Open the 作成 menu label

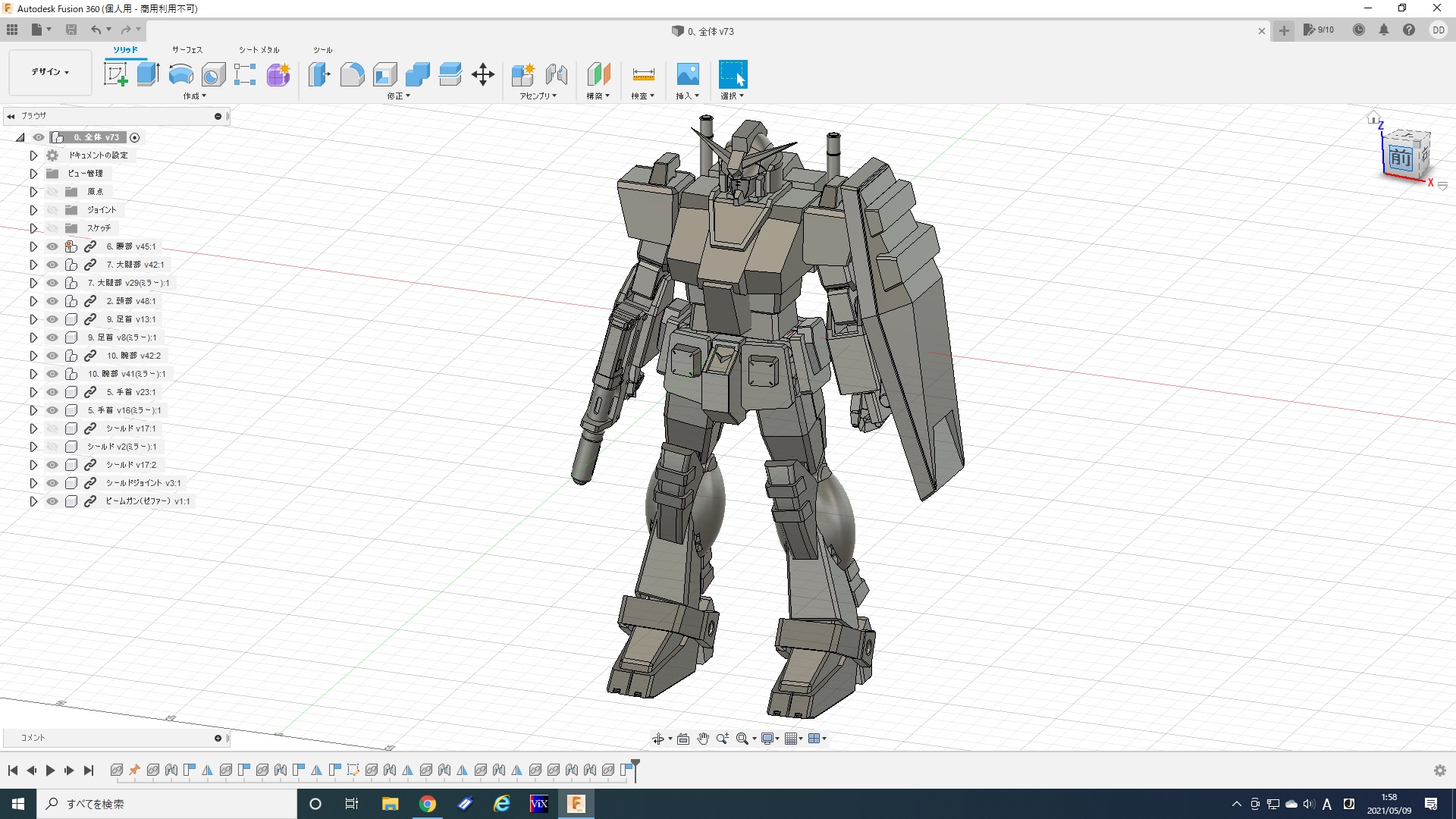pos(194,96)
